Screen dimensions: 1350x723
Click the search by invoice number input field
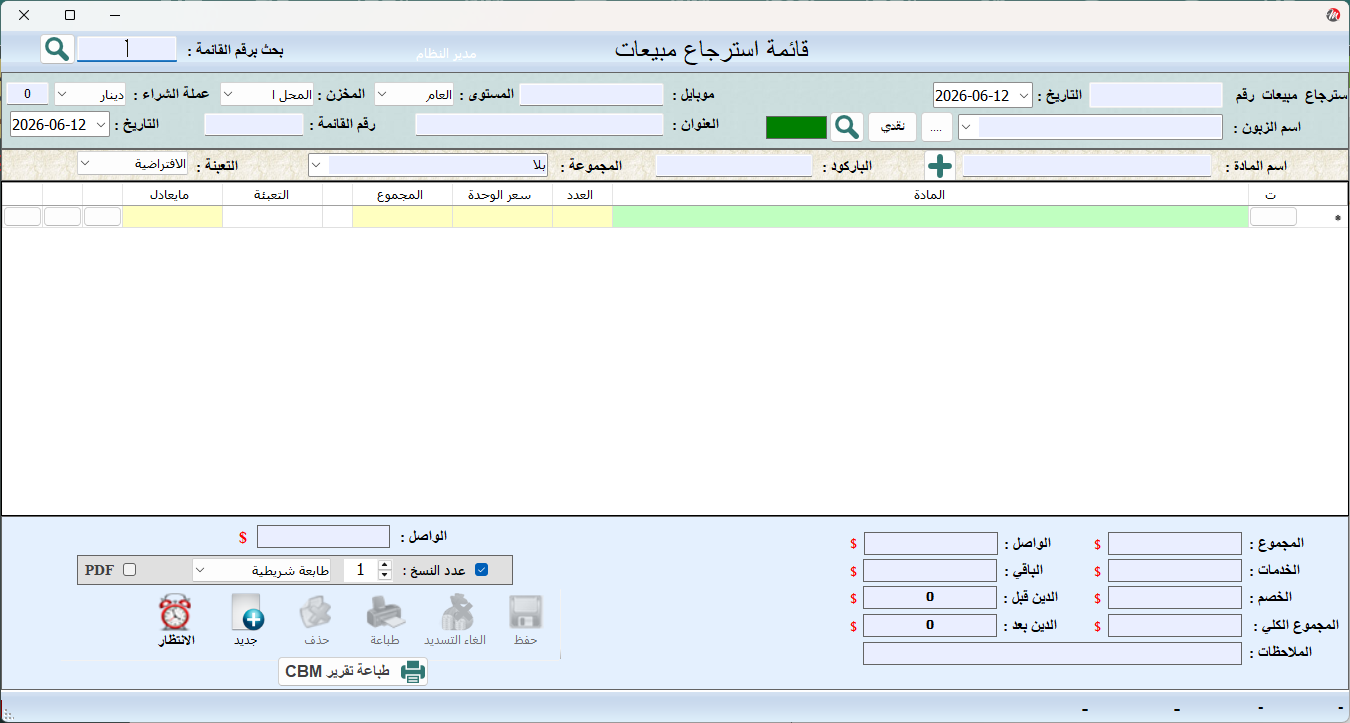coord(127,48)
